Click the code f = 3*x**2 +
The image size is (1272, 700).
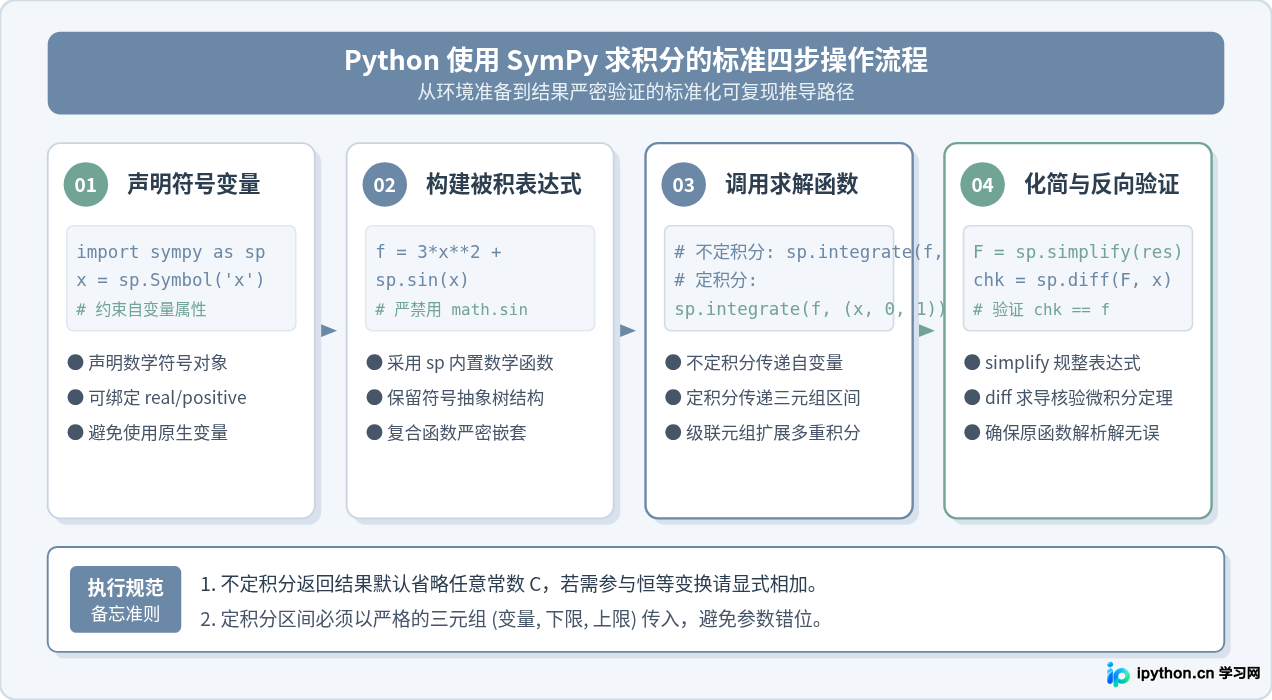pos(438,252)
